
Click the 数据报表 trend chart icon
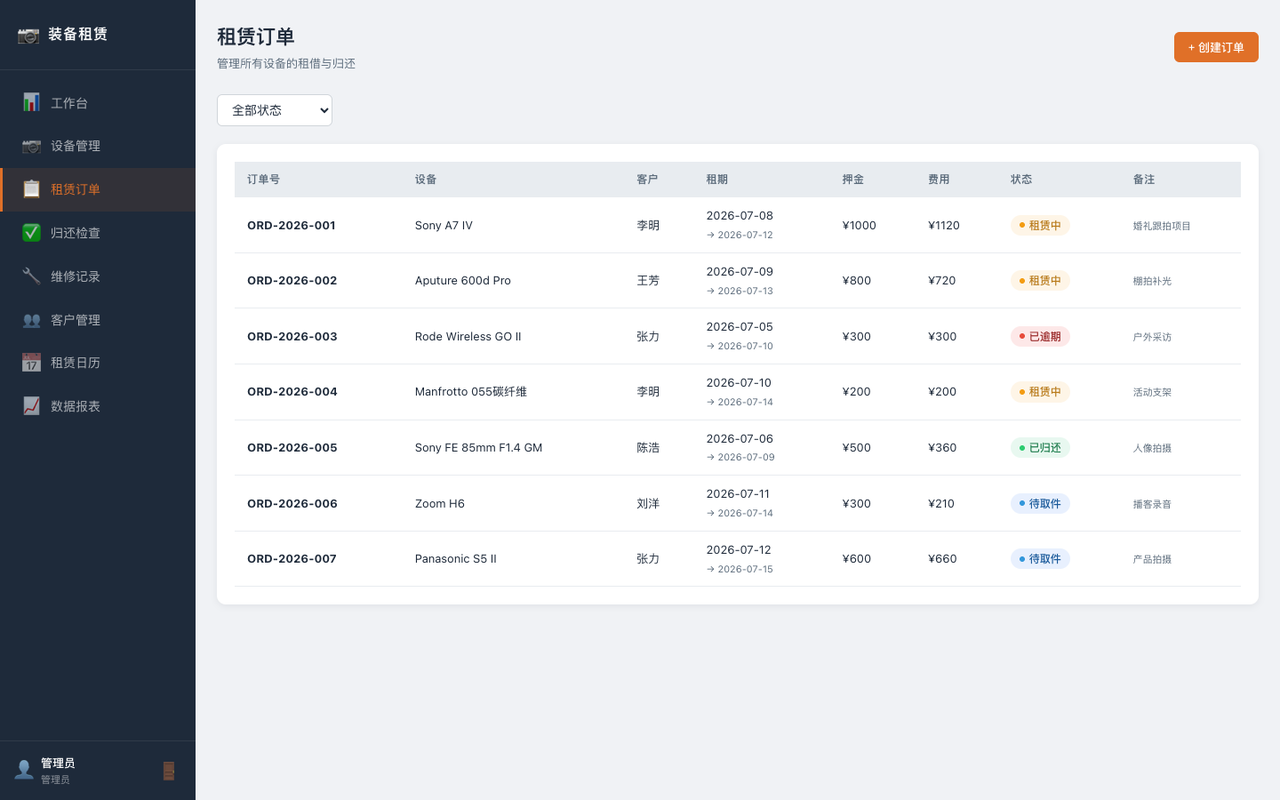(31, 406)
